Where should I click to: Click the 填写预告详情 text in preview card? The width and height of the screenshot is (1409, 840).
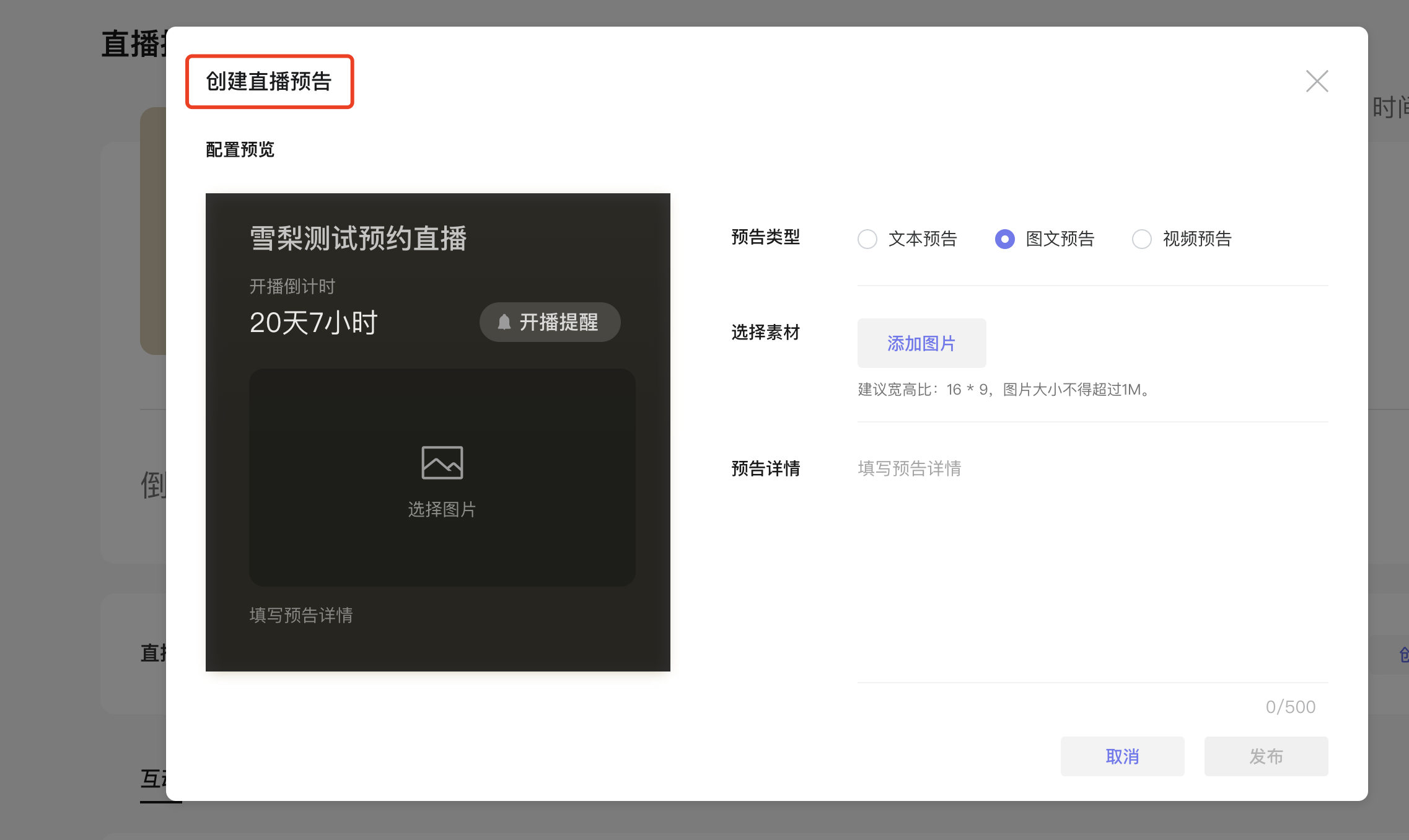point(301,615)
